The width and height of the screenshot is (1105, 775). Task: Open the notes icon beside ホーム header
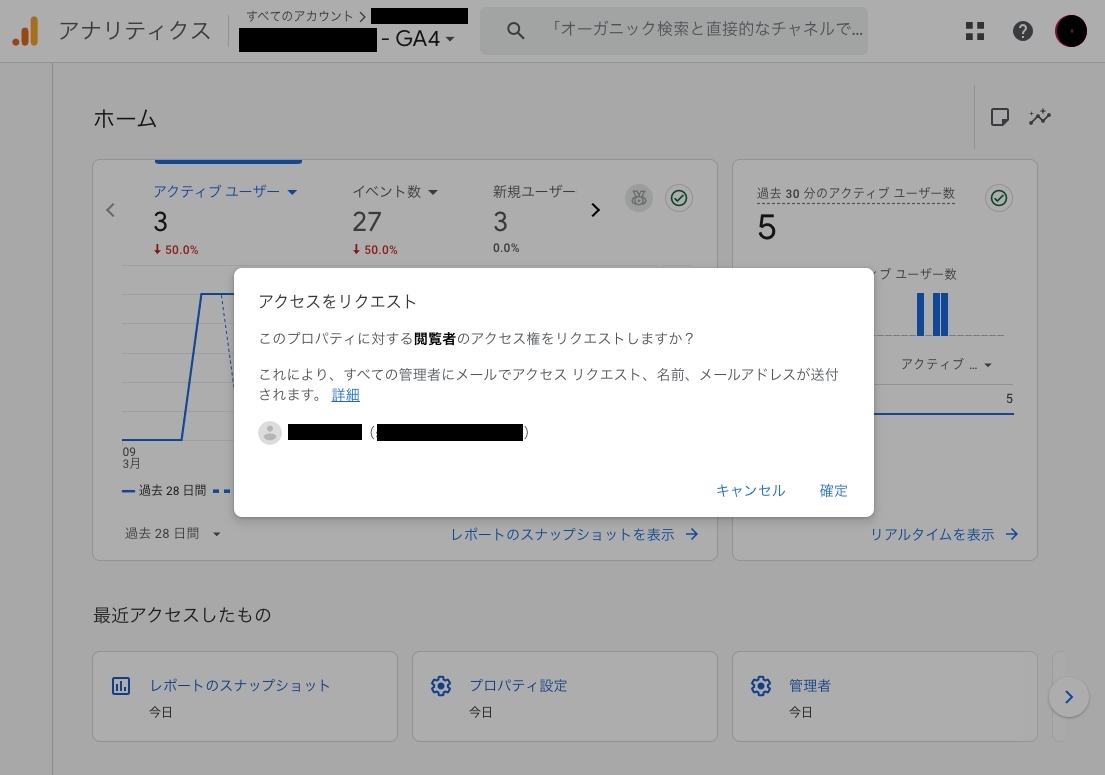coord(999,117)
